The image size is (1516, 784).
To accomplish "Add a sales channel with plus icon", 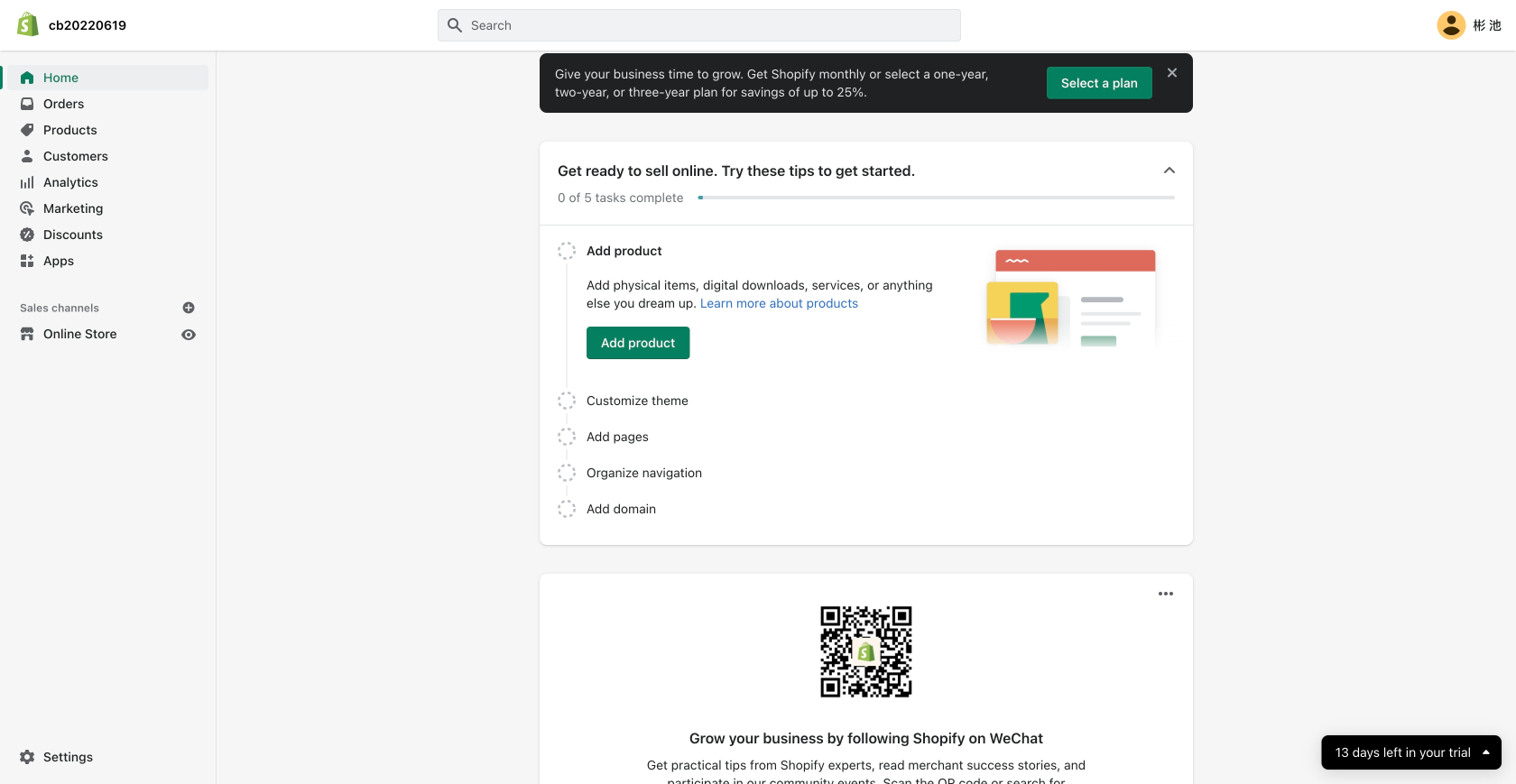I will point(189,308).
